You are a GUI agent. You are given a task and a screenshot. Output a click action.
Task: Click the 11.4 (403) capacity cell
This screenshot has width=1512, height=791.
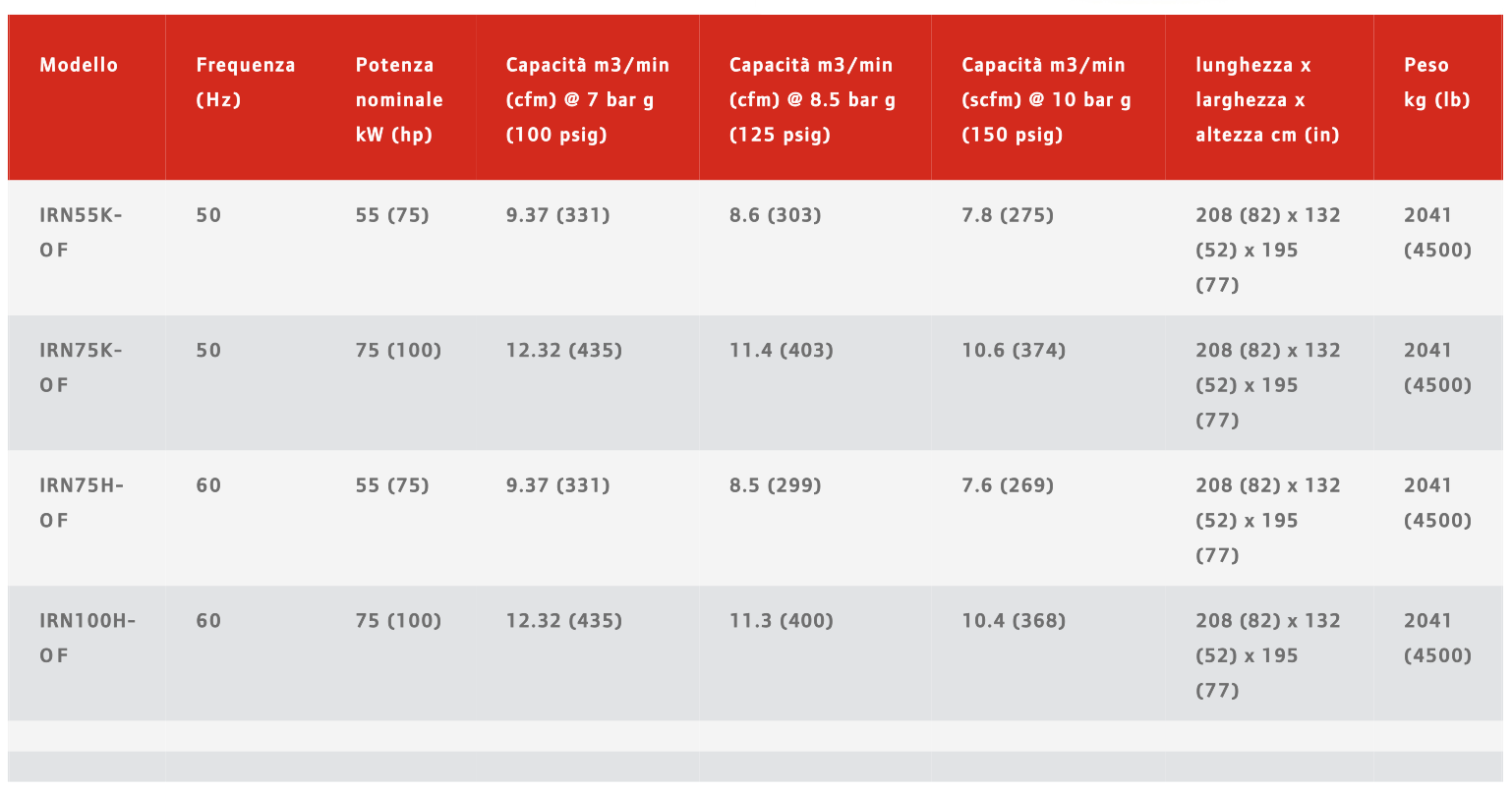(x=781, y=350)
